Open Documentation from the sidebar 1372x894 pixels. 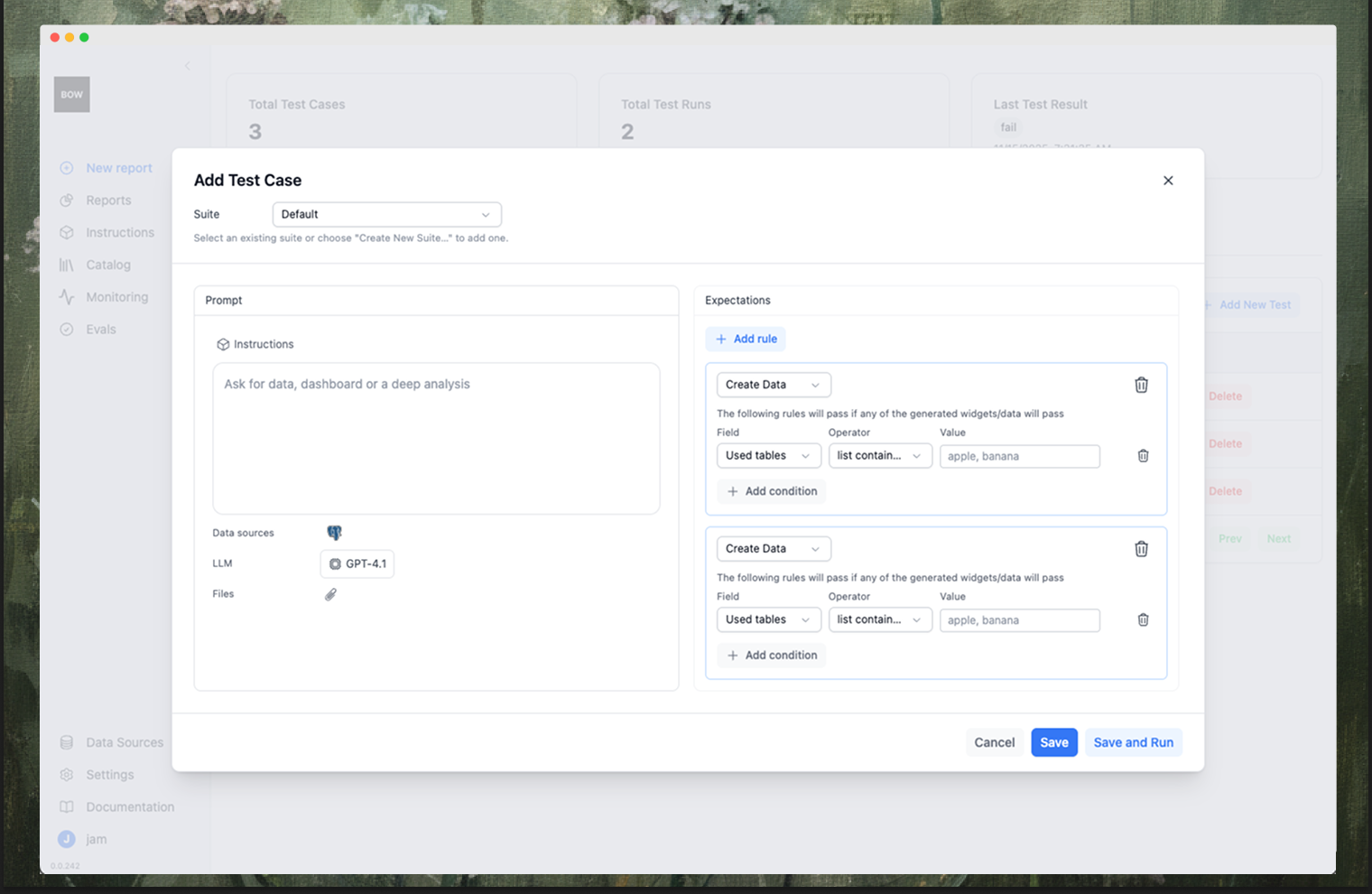(67, 806)
